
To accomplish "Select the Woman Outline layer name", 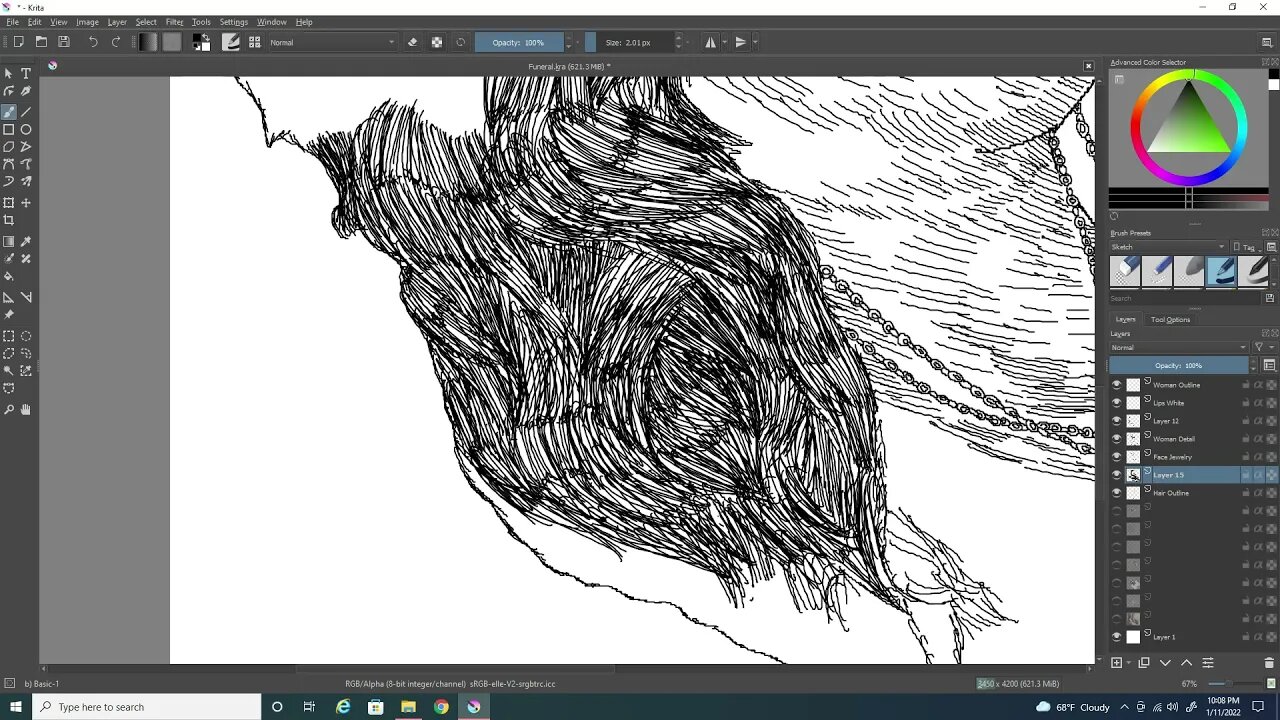I will pos(1176,385).
